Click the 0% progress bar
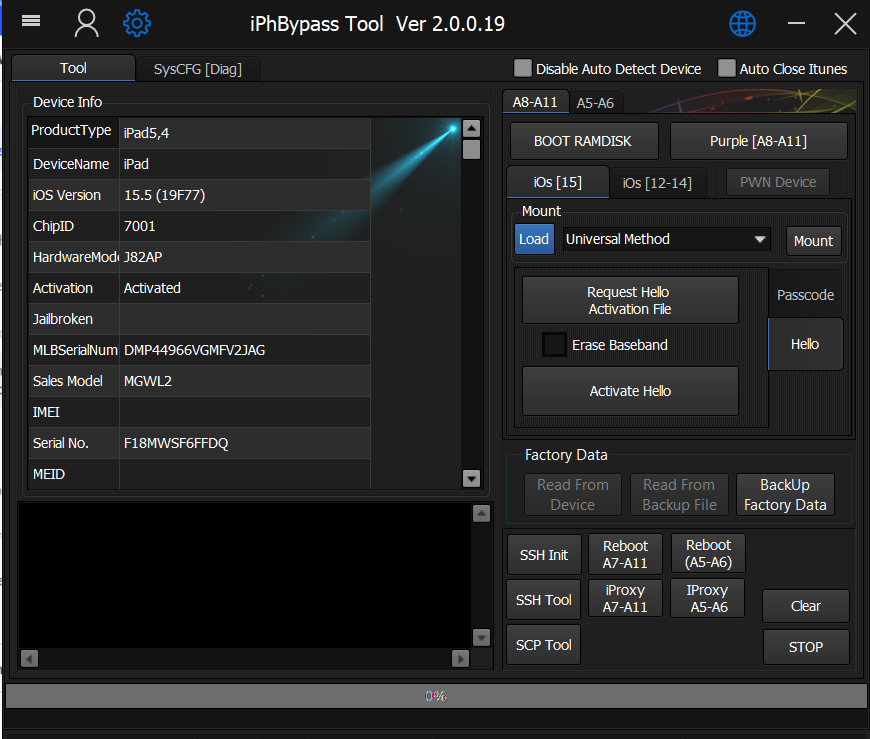The width and height of the screenshot is (870, 739). tap(436, 696)
